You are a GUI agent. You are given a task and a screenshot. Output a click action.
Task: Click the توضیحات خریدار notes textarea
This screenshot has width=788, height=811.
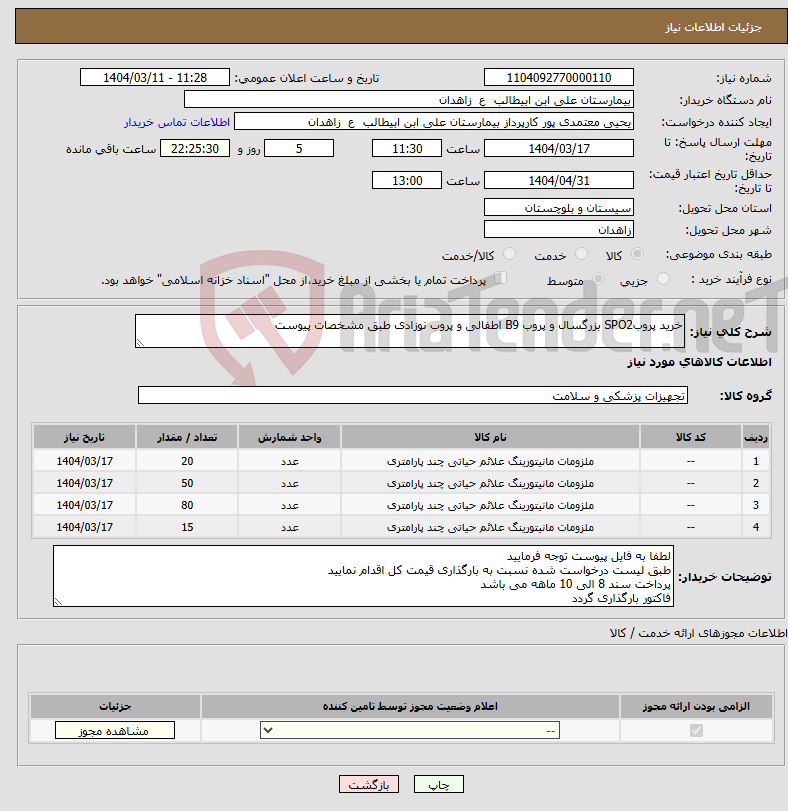point(363,576)
